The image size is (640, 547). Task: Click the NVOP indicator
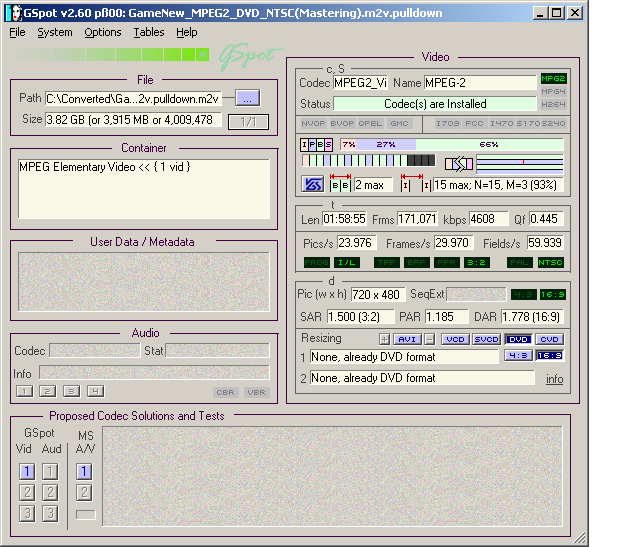313,123
